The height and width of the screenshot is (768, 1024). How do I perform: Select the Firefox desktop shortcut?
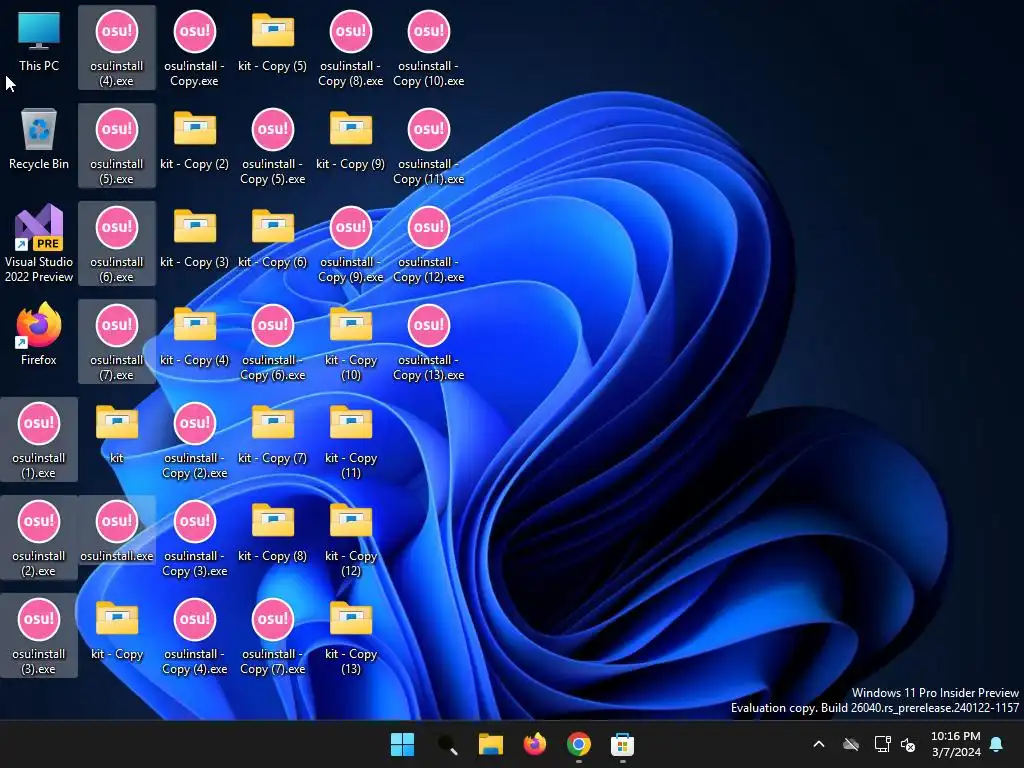(x=39, y=334)
